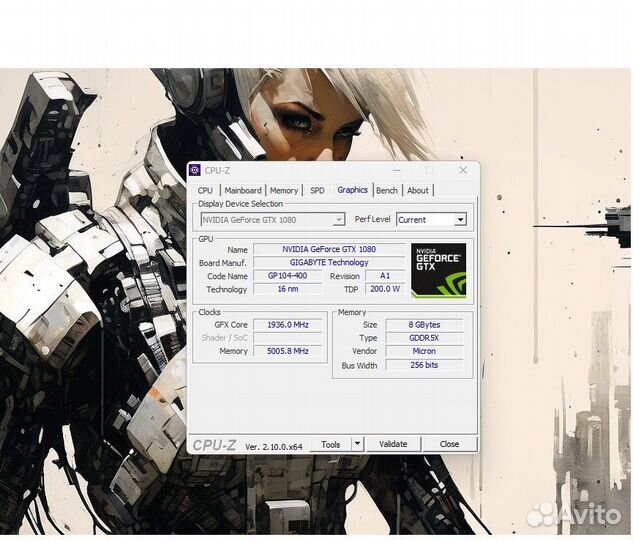
Task: Click the Code Name label
Action: tap(227, 276)
